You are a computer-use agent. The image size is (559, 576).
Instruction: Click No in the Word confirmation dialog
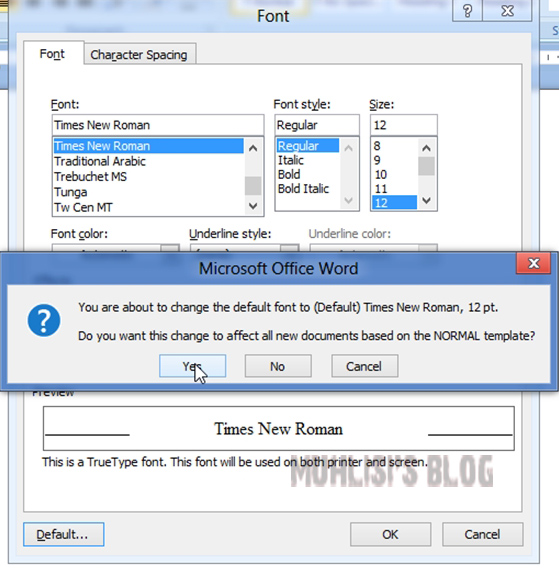pos(278,366)
